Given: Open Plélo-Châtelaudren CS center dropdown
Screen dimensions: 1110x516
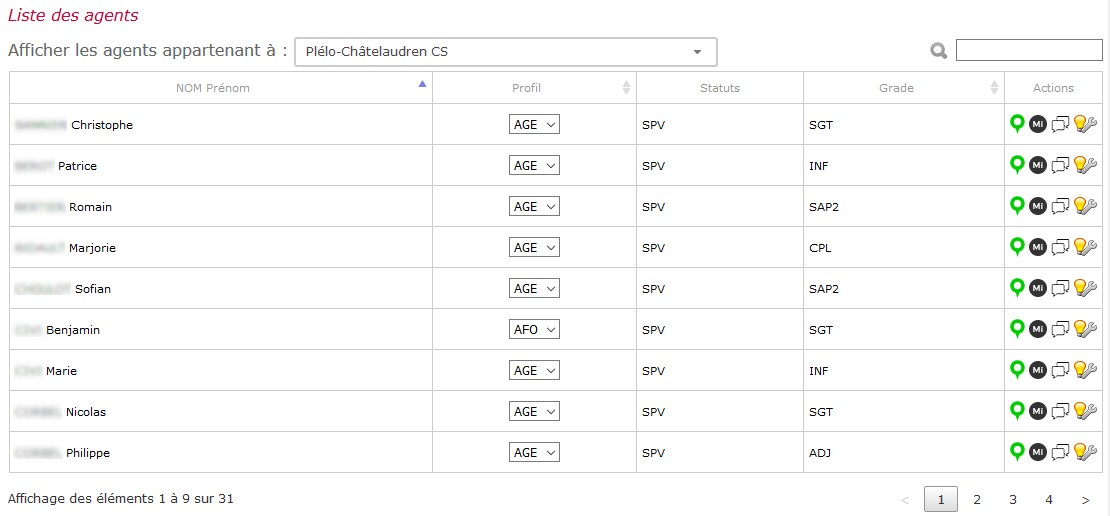Looking at the screenshot, I should (x=505, y=52).
